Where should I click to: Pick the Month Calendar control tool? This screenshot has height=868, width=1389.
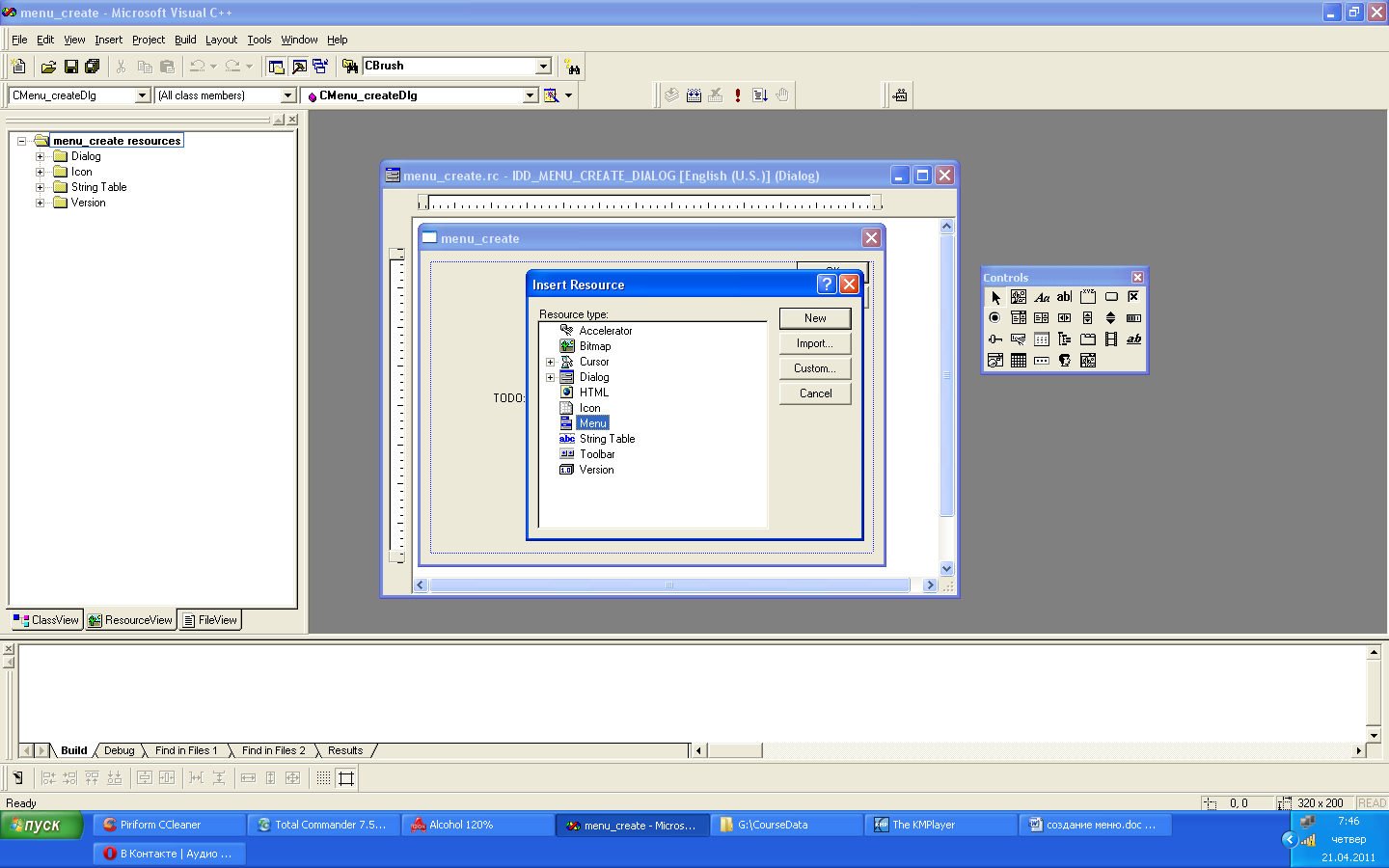(1019, 361)
